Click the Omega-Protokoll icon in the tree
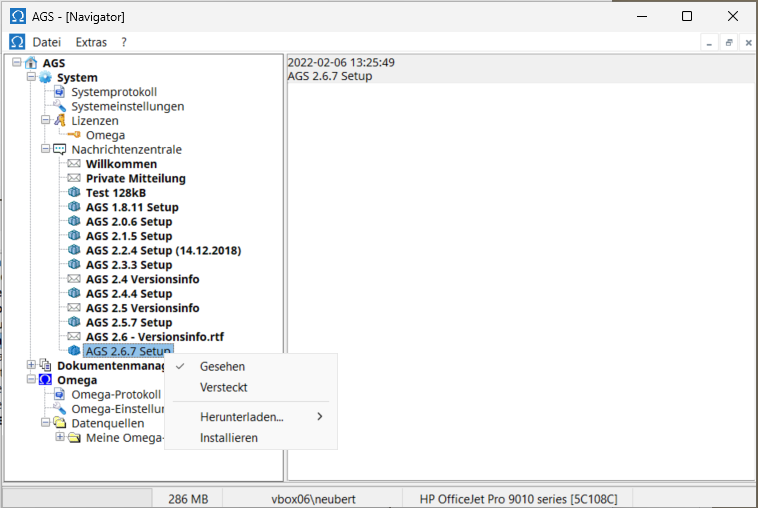The height and width of the screenshot is (508, 758). click(x=60, y=395)
